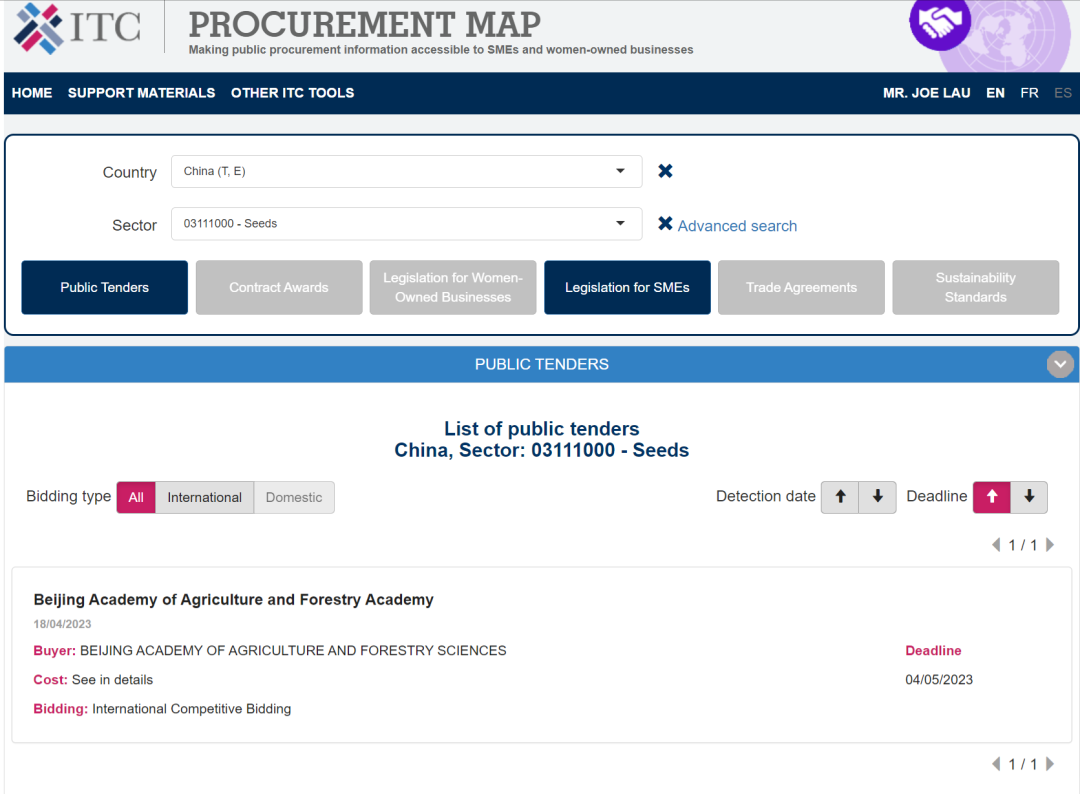Click the X icon beside Advanced search
The width and height of the screenshot is (1080, 794).
tap(665, 224)
